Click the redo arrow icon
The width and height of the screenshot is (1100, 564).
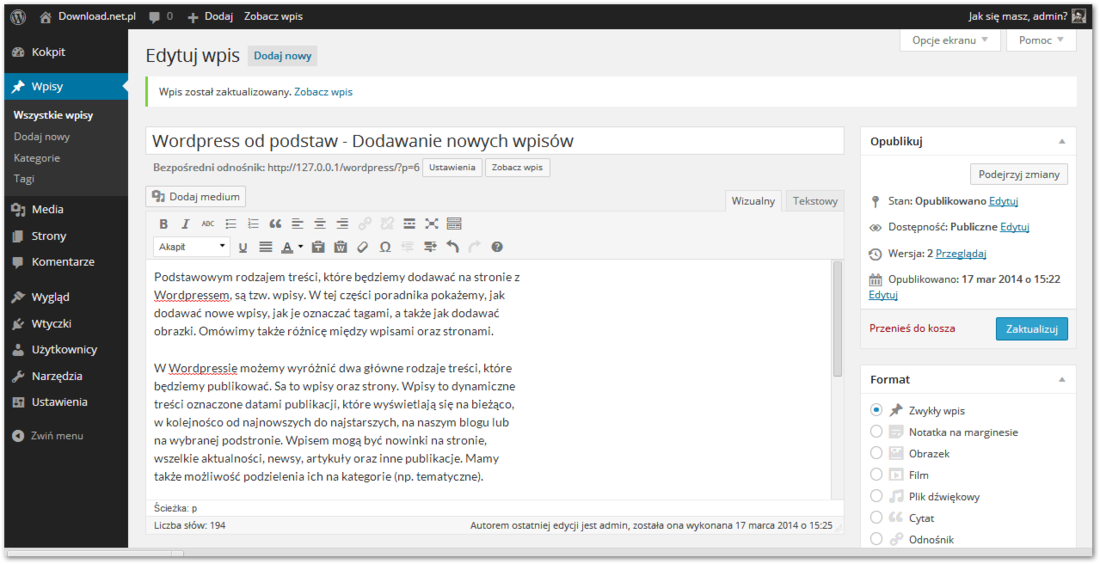(x=475, y=247)
